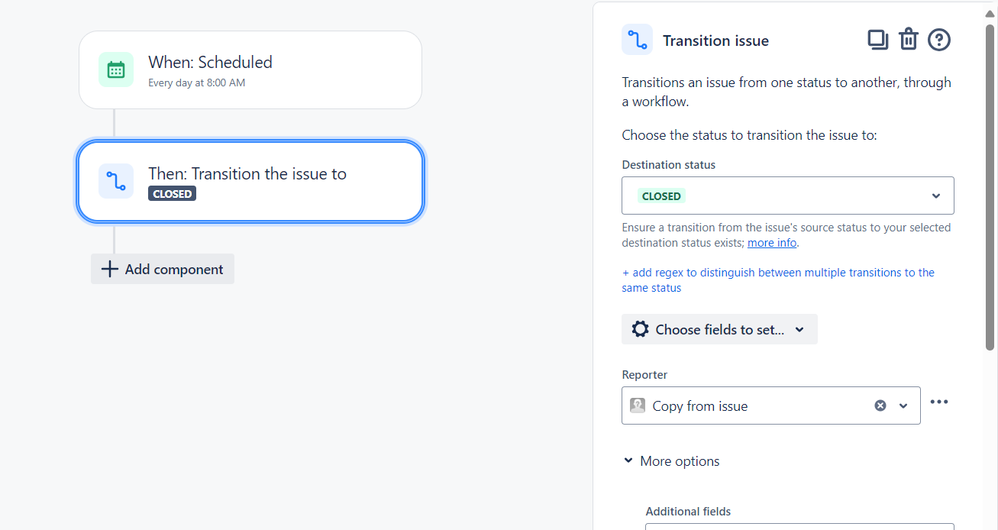Click the Transition issue panel header icon

pos(637,40)
